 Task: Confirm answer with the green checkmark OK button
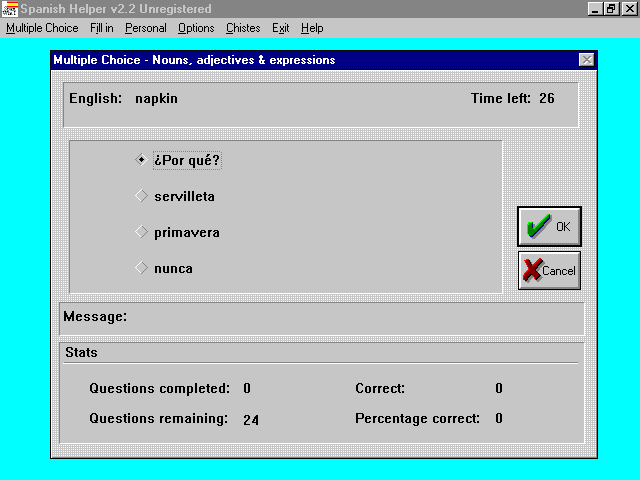coord(549,227)
